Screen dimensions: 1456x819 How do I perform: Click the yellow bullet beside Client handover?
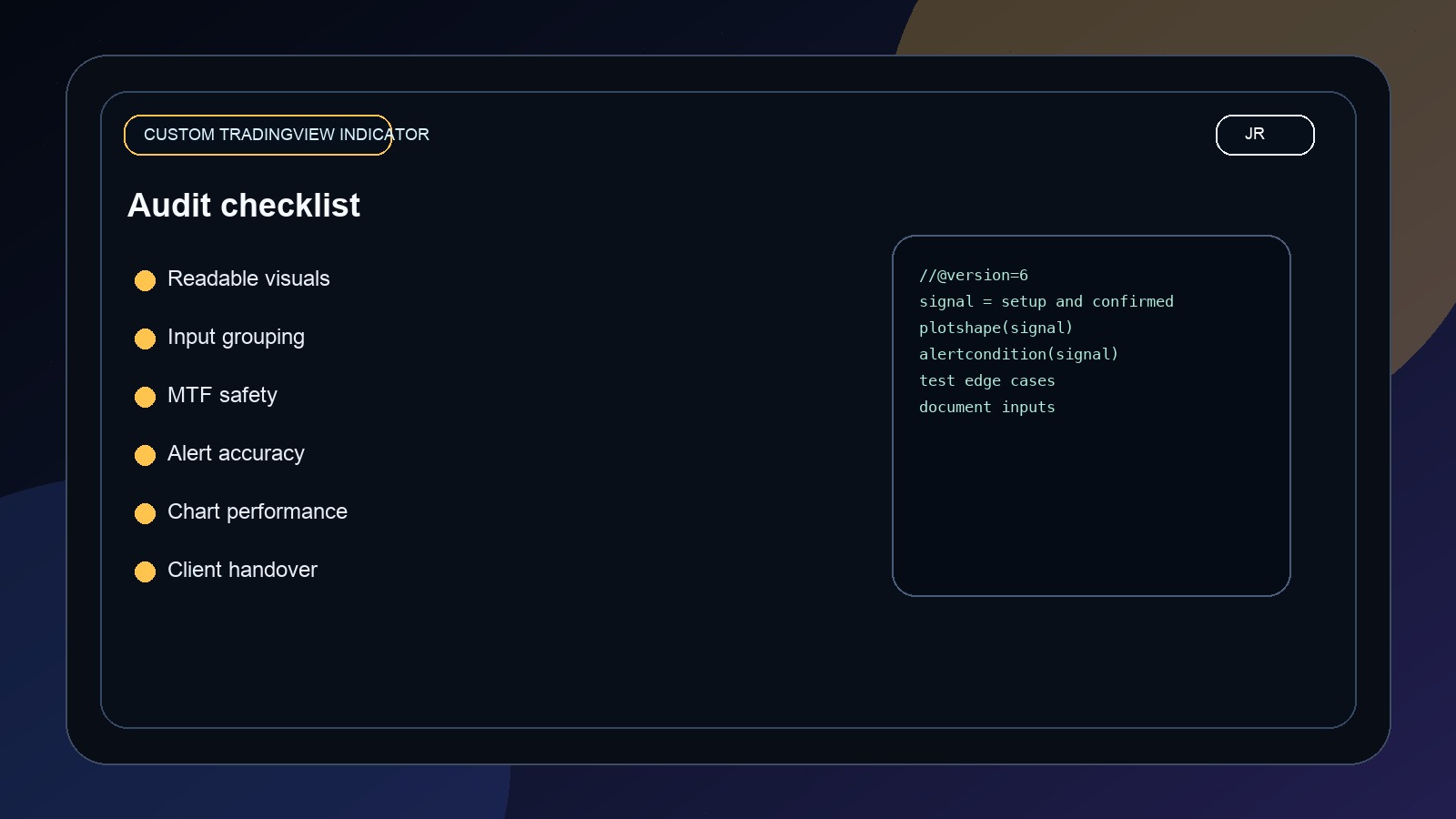click(145, 571)
